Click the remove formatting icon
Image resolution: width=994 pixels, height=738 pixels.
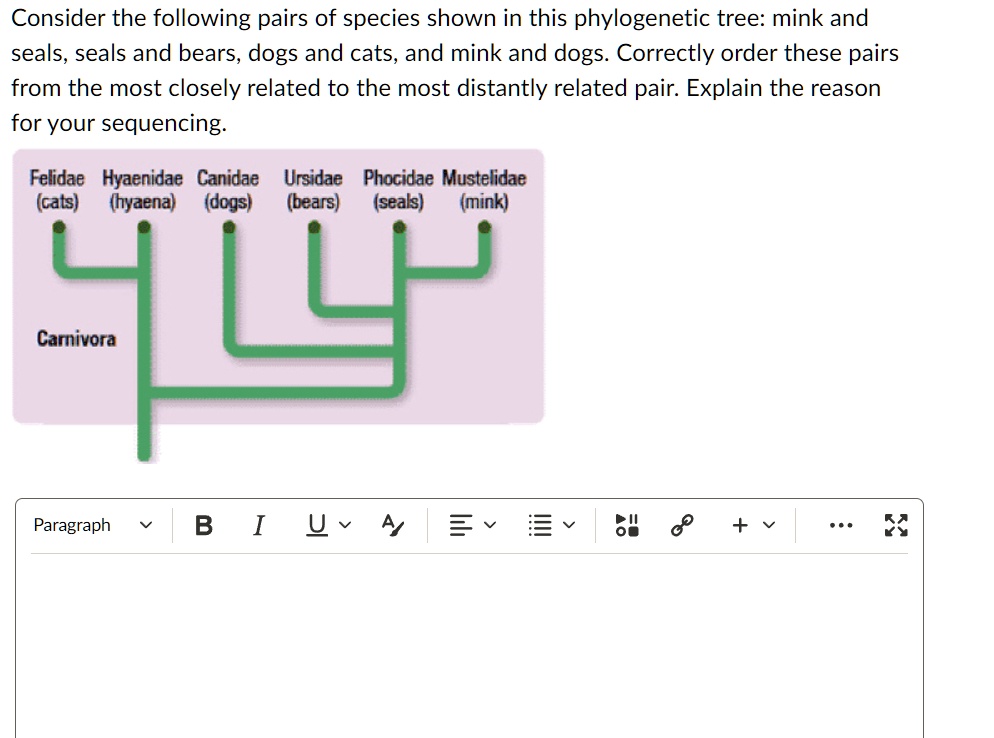point(392,525)
